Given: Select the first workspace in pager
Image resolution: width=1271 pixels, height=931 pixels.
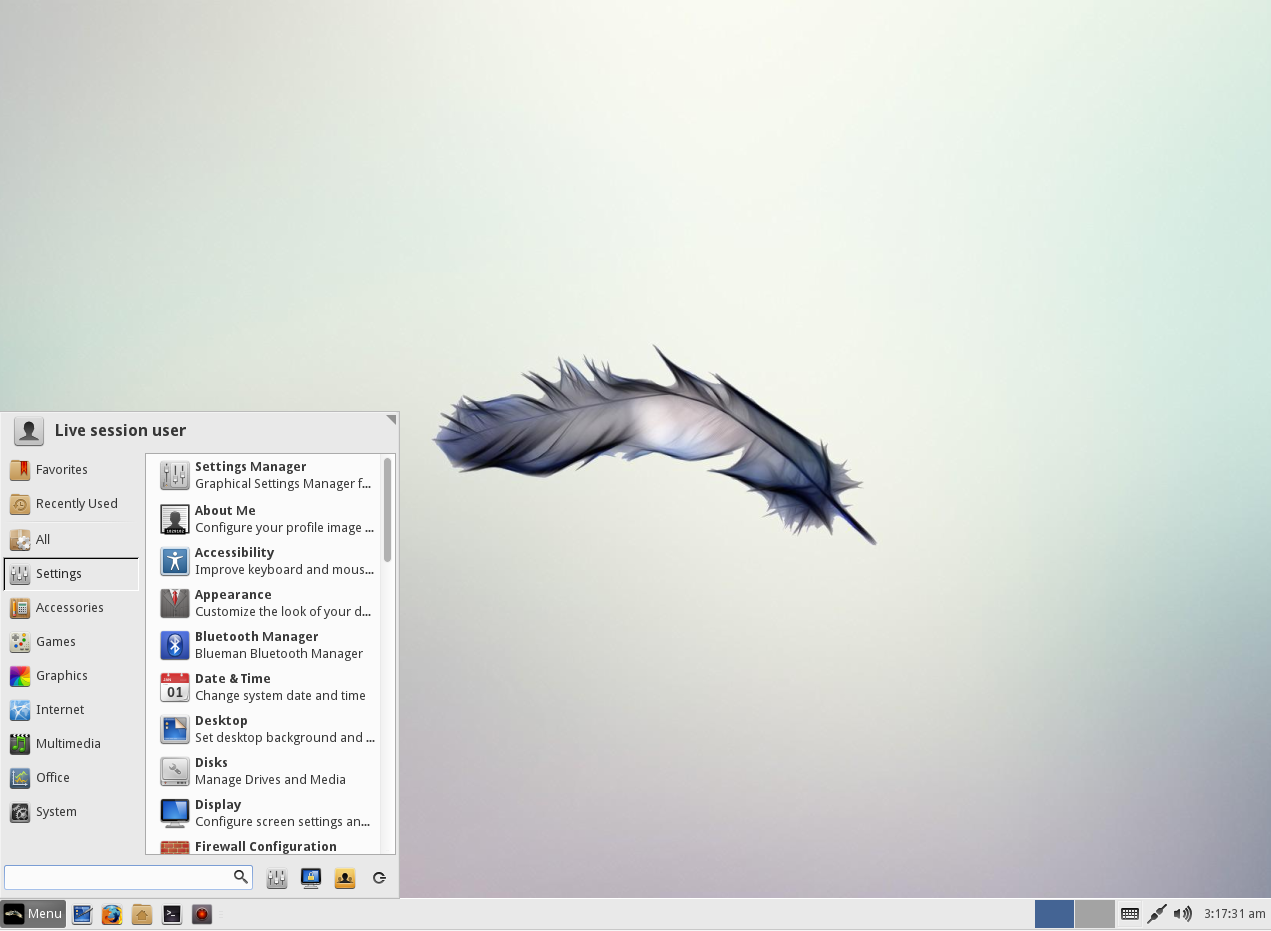Looking at the screenshot, I should click(x=1054, y=914).
